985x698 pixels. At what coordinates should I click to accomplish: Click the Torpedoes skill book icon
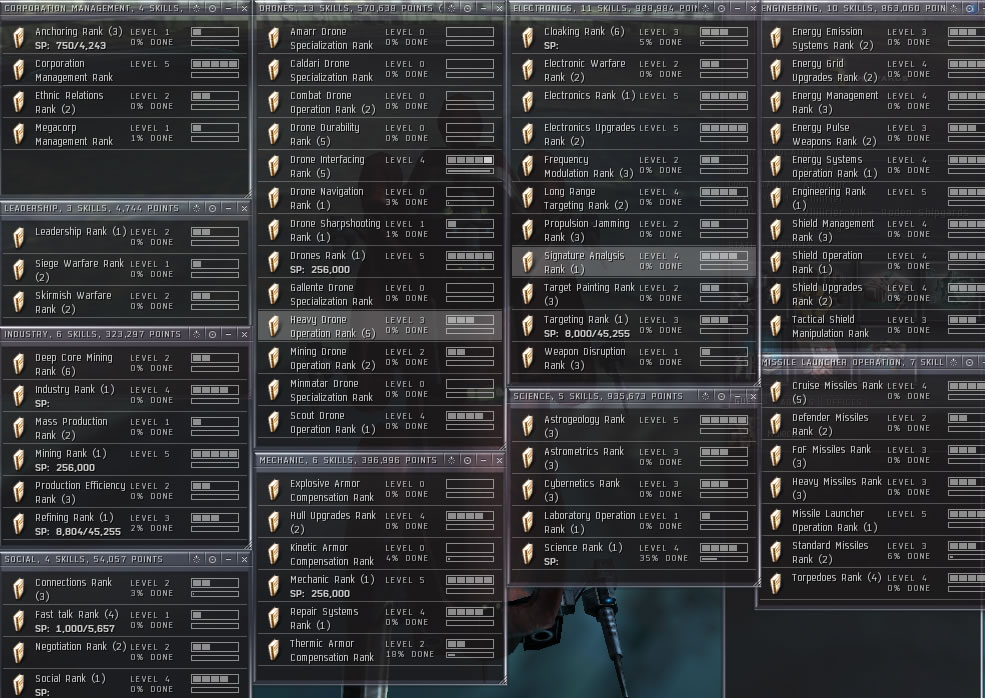click(776, 584)
